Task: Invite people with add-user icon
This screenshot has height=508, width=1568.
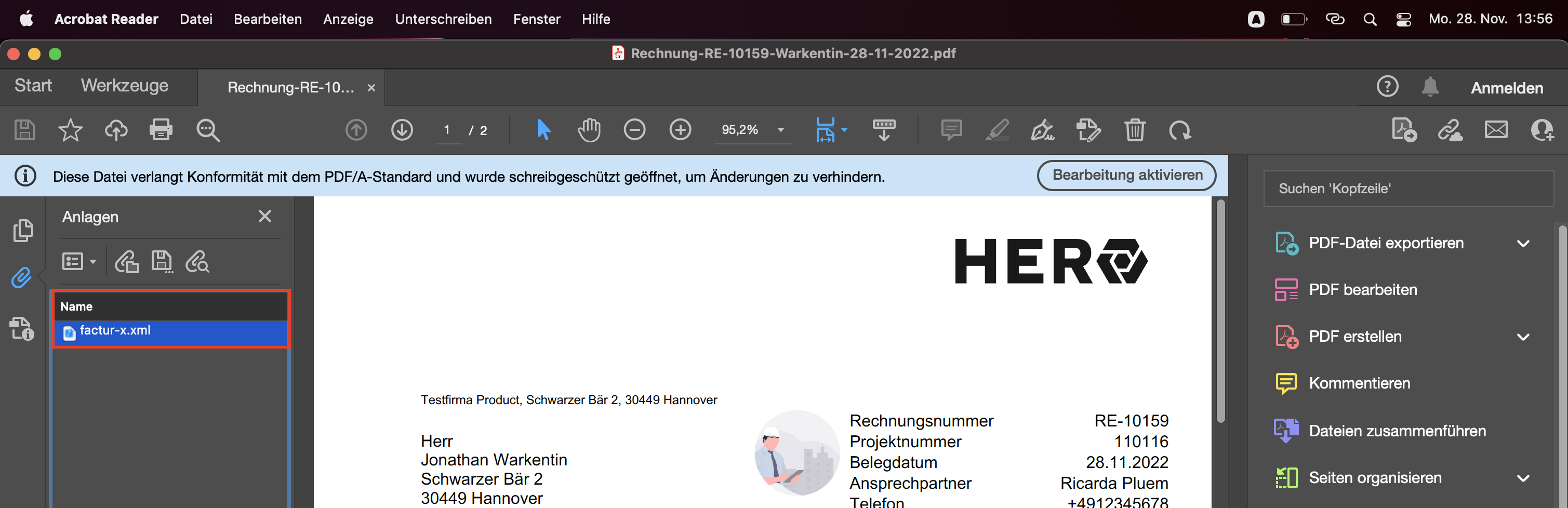Action: (x=1542, y=130)
